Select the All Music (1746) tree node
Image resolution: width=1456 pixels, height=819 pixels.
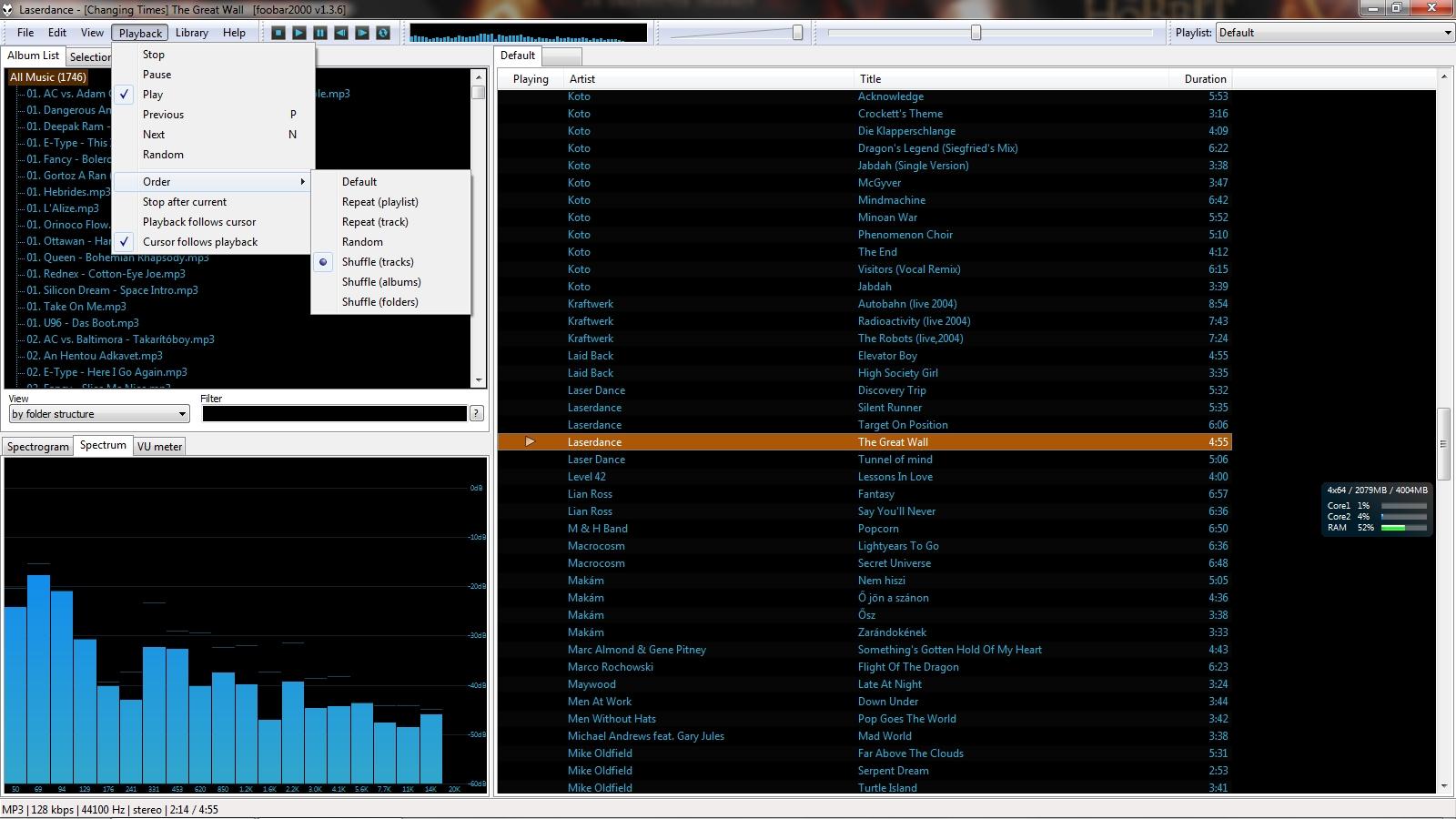pos(48,77)
